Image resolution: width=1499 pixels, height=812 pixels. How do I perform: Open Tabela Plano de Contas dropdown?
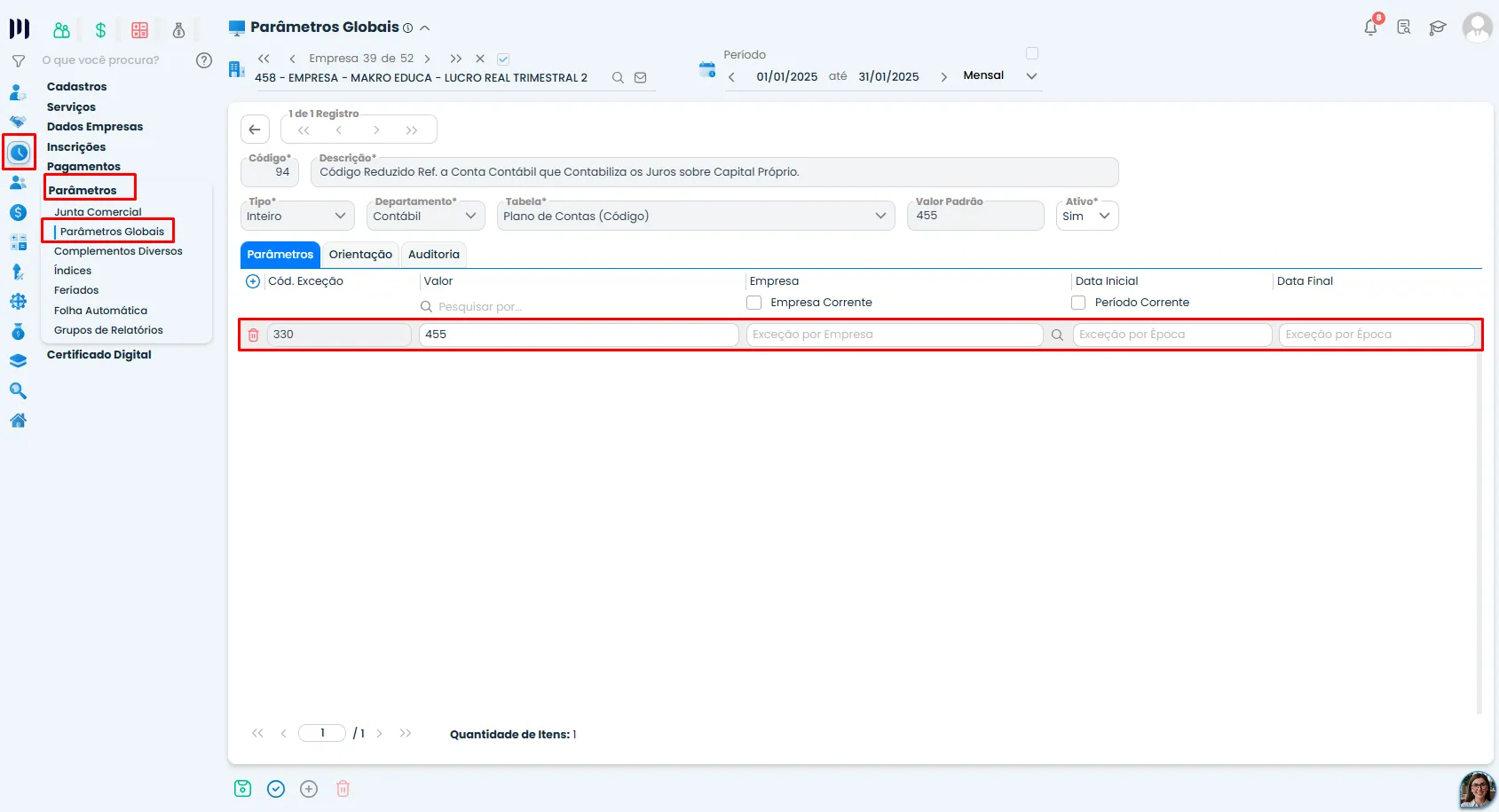tap(696, 216)
